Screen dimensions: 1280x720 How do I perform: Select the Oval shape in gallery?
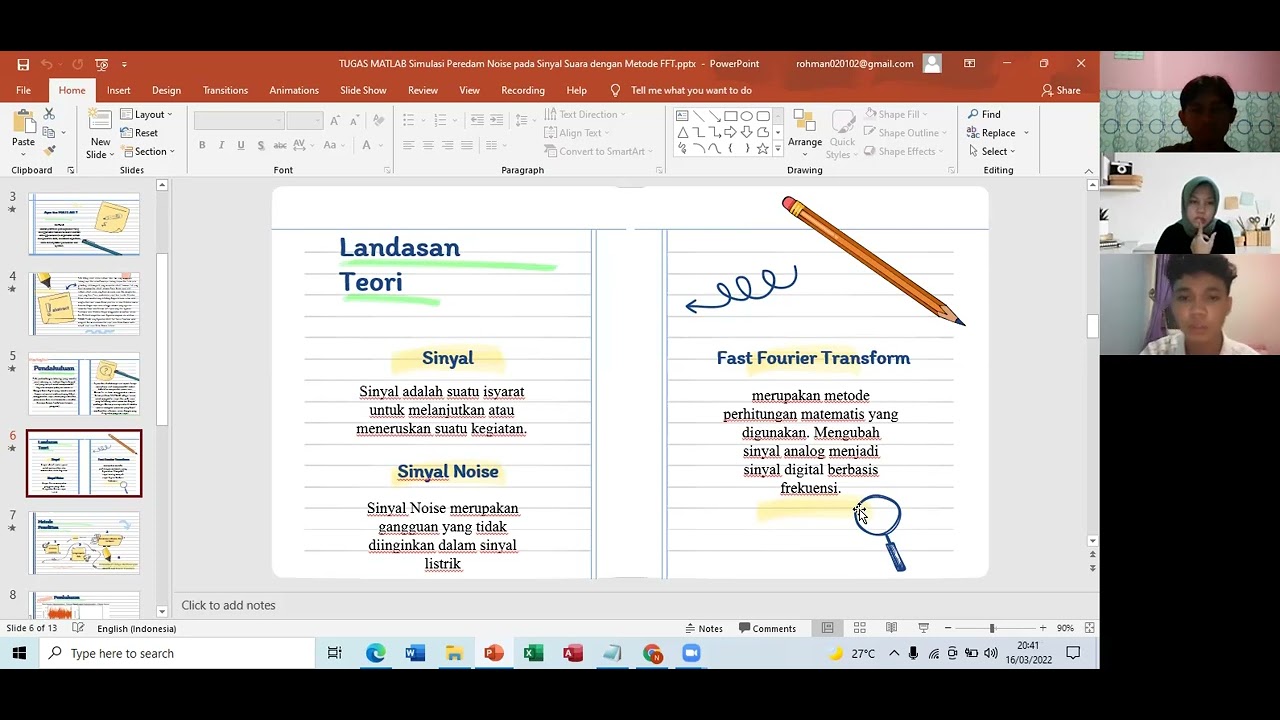pos(747,116)
